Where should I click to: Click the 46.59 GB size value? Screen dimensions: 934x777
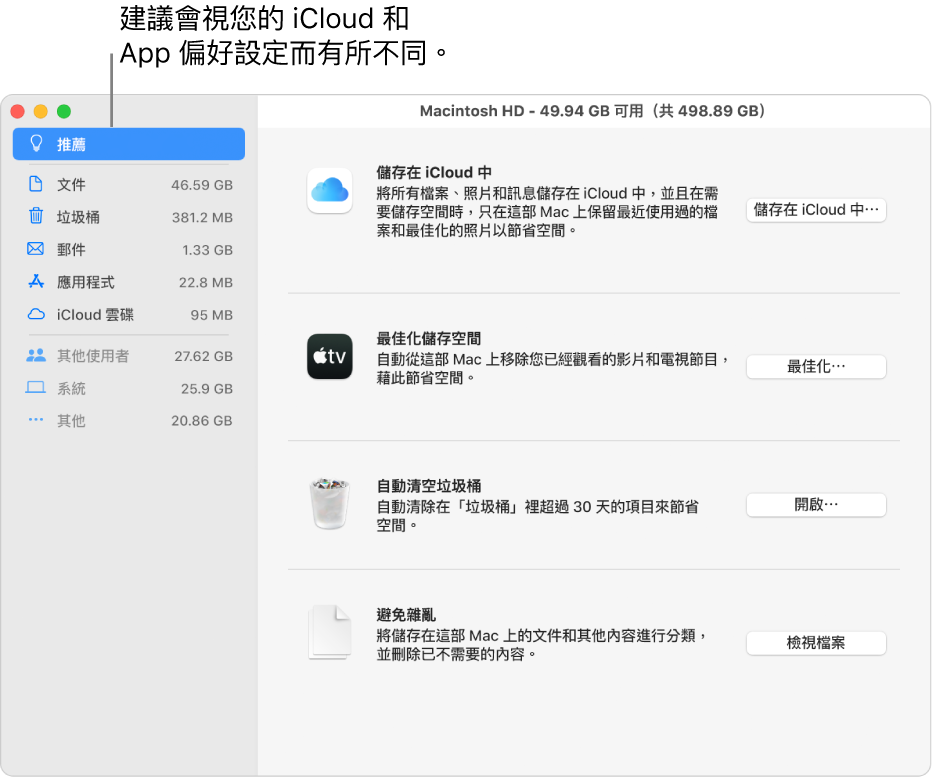202,185
